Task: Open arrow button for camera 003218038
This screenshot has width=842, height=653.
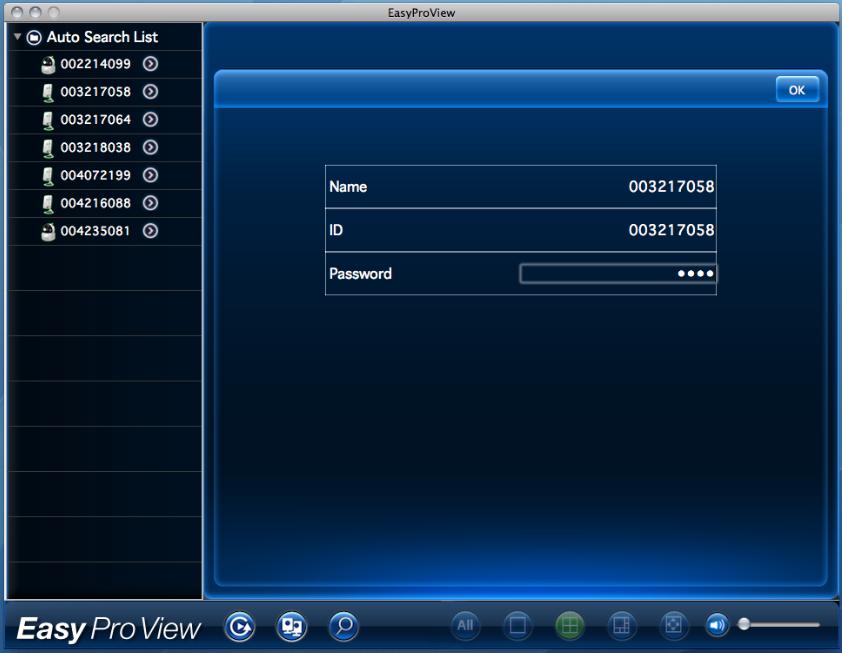Action: [x=150, y=147]
